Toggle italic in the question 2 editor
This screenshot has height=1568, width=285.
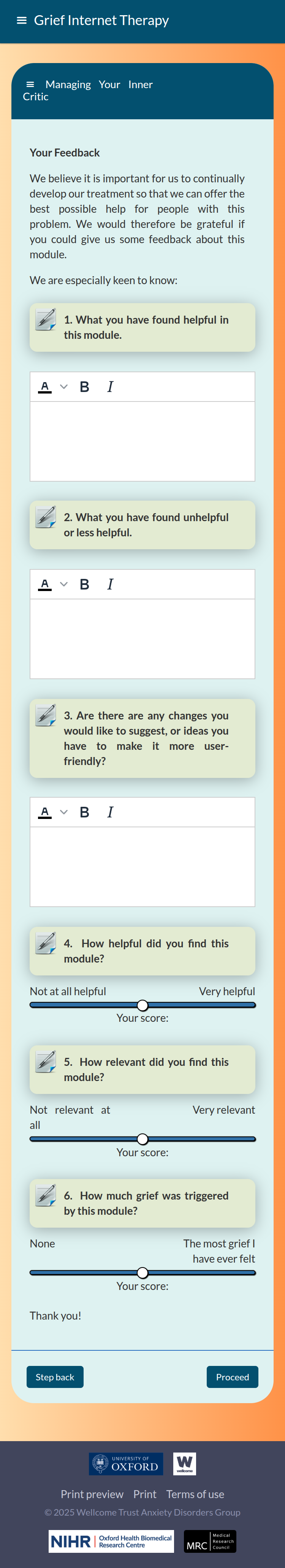tap(110, 584)
